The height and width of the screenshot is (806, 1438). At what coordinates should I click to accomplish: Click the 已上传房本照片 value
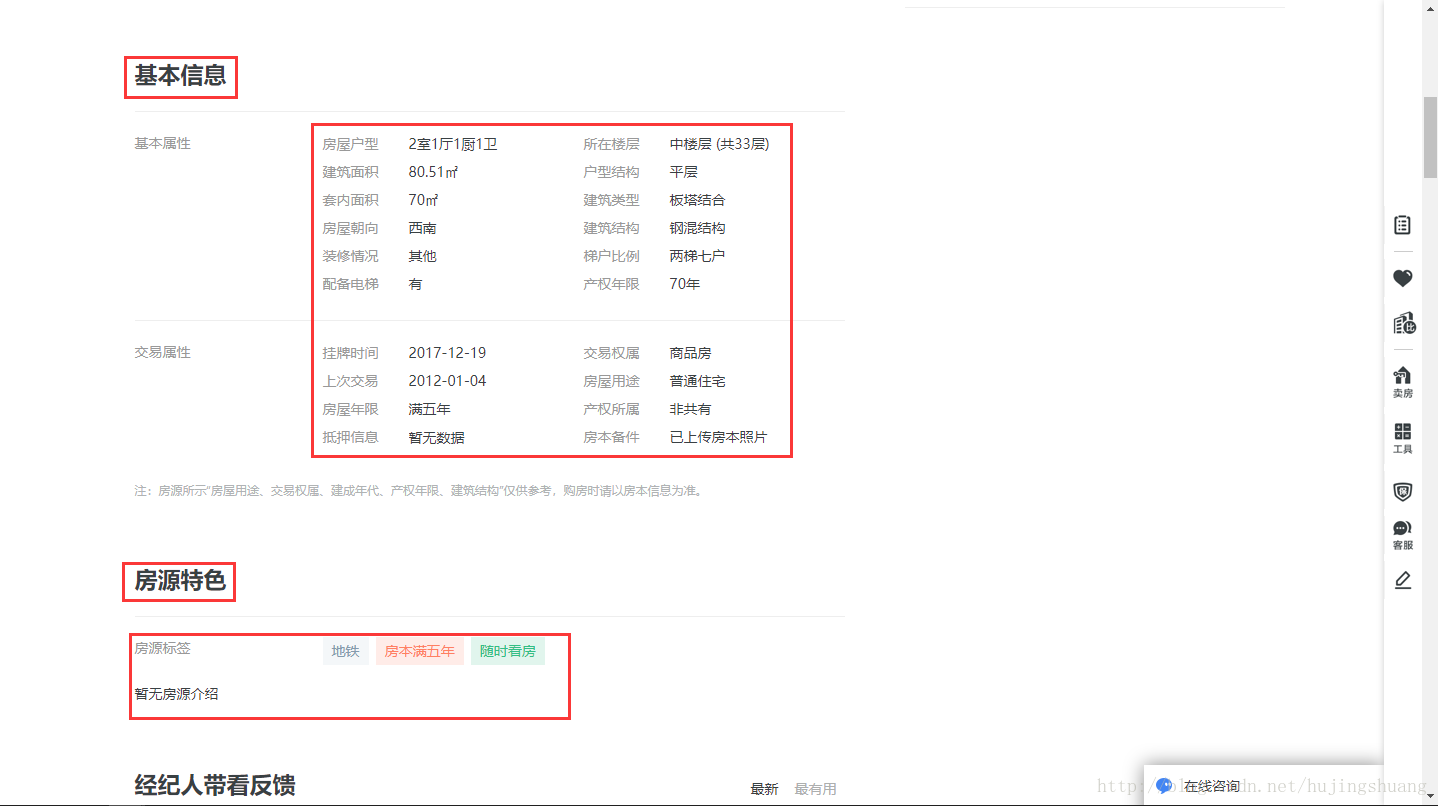click(719, 437)
